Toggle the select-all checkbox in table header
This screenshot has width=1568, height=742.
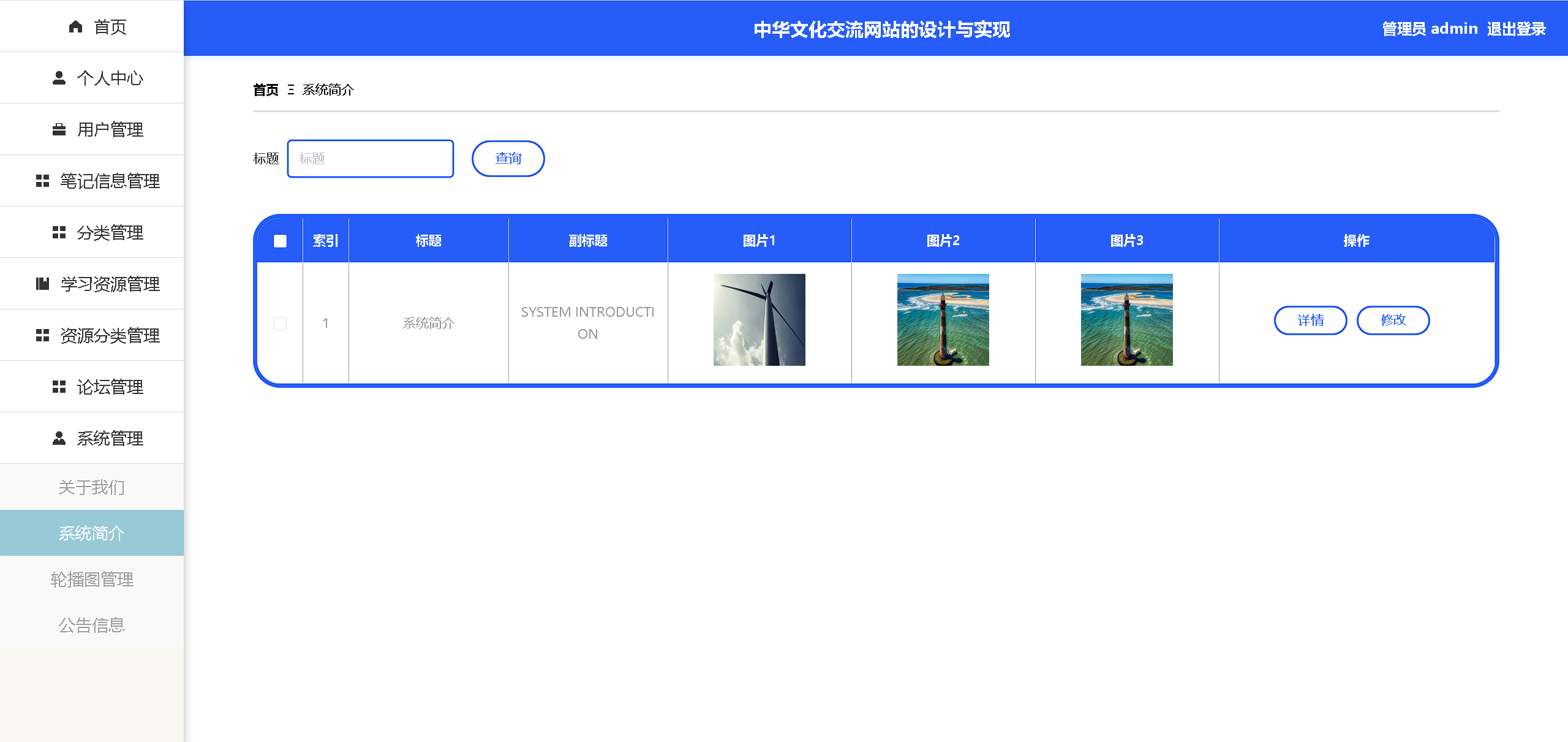click(x=280, y=241)
